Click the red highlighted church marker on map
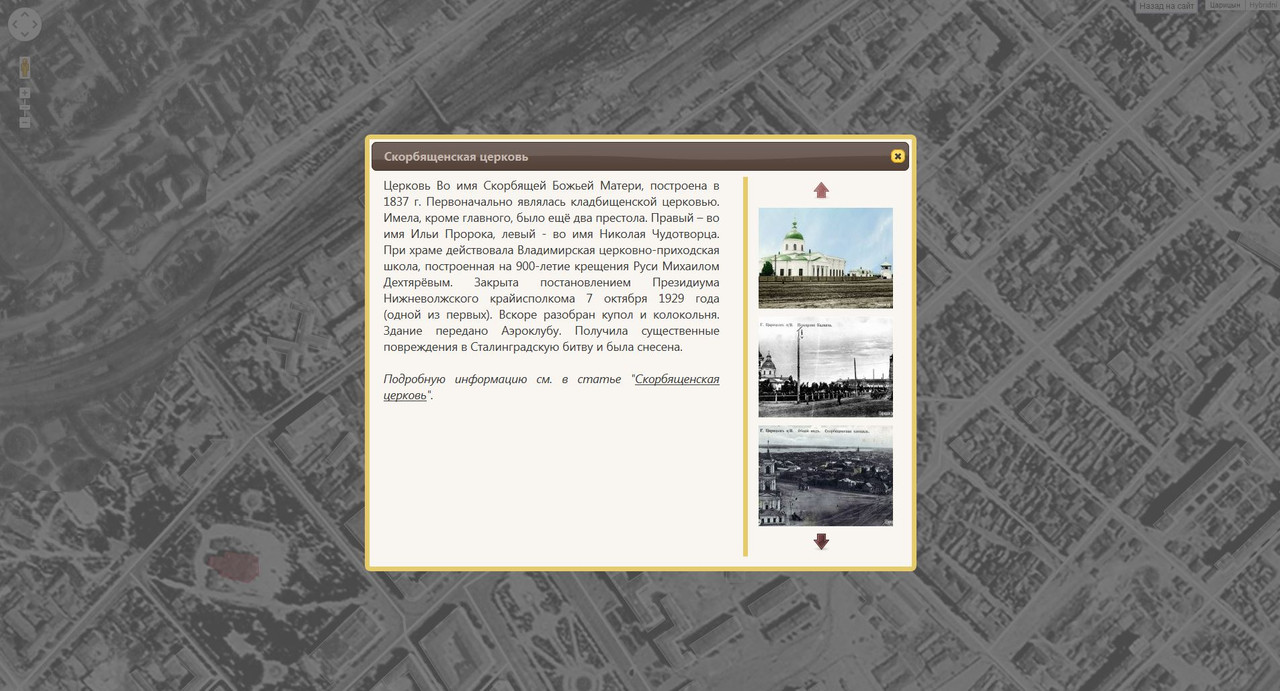This screenshot has width=1280, height=691. coord(232,565)
